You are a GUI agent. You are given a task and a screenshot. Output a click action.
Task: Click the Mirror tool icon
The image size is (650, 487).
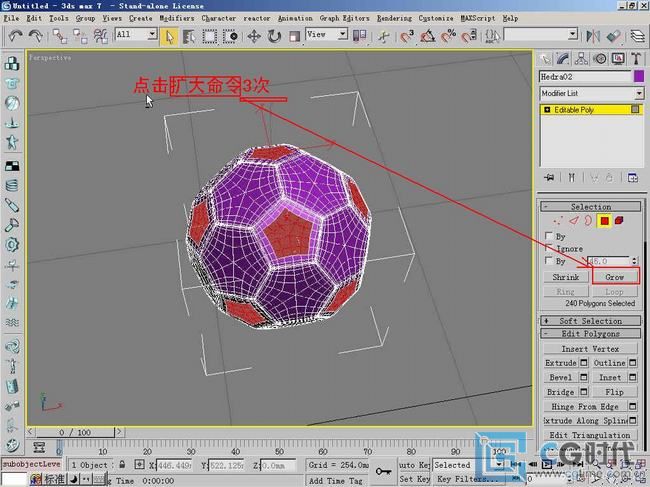point(593,36)
